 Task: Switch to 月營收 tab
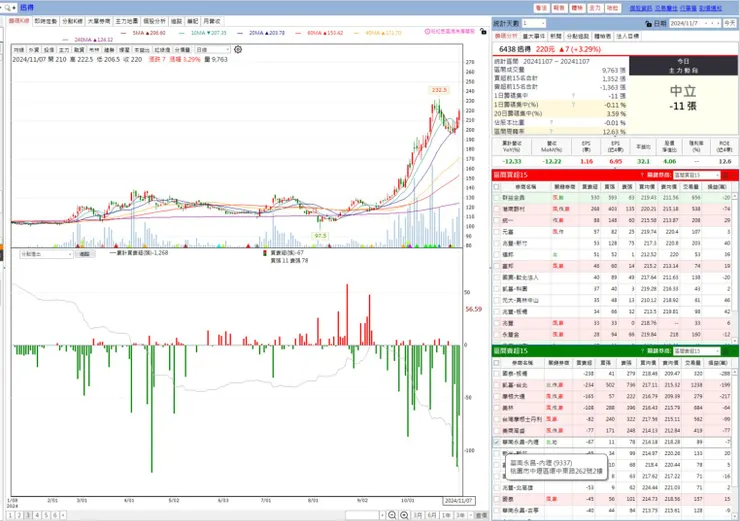[x=211, y=21]
